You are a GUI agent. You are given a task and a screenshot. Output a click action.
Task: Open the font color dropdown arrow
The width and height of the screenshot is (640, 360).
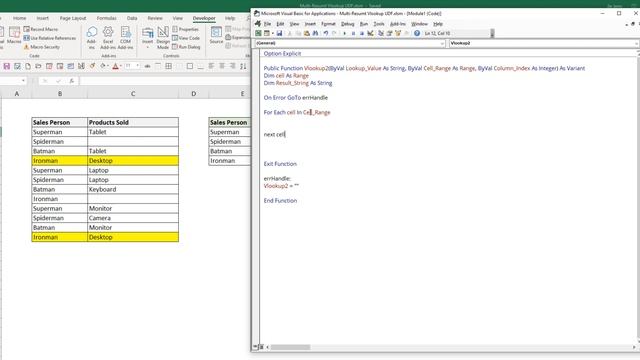tap(121, 66)
